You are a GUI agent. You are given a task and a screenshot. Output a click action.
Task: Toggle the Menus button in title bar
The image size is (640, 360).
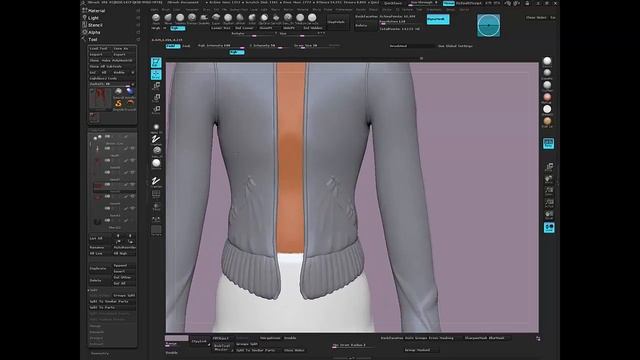pyautogui.click(x=449, y=3)
